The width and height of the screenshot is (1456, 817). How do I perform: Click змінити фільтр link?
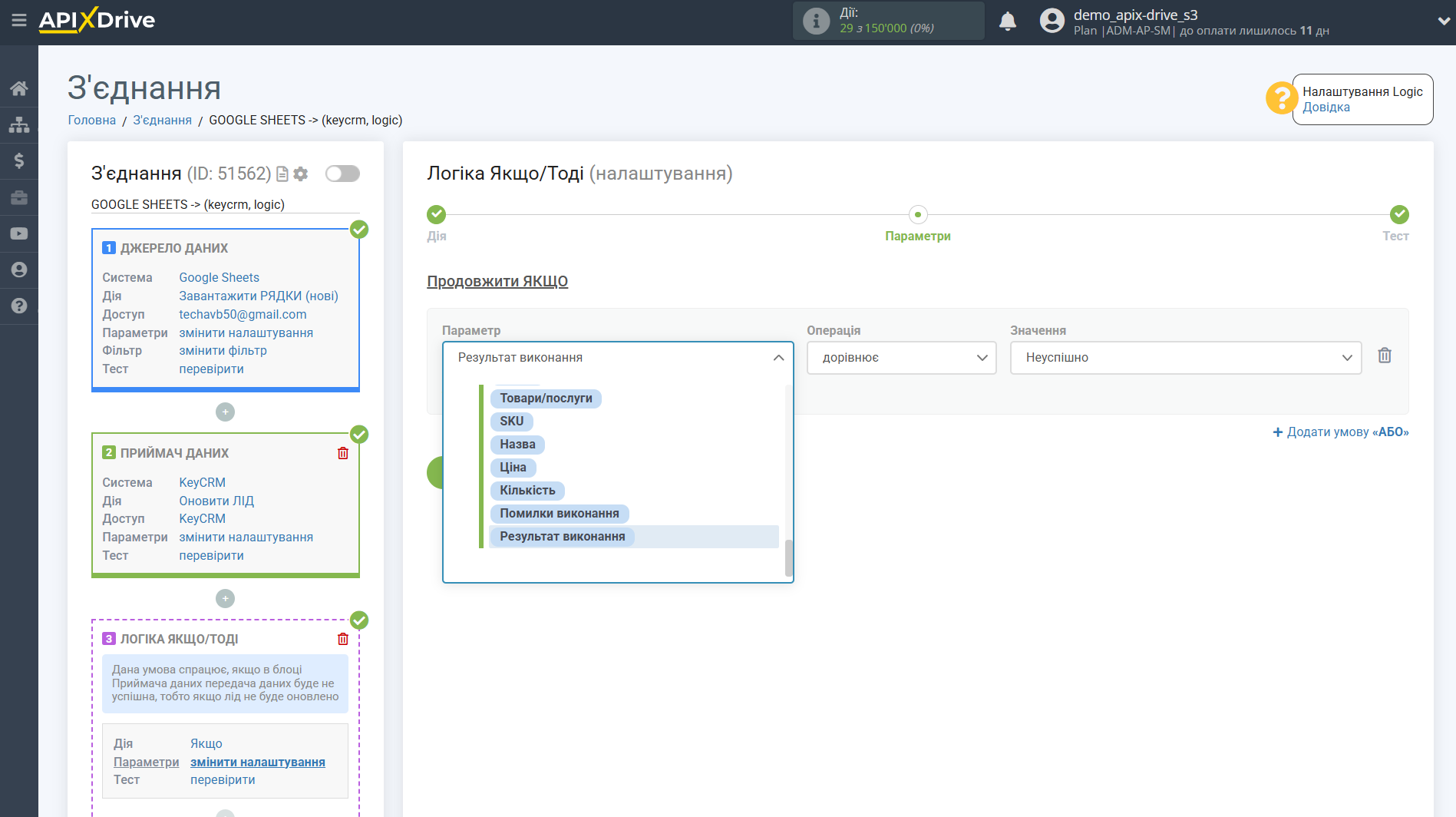coord(223,350)
